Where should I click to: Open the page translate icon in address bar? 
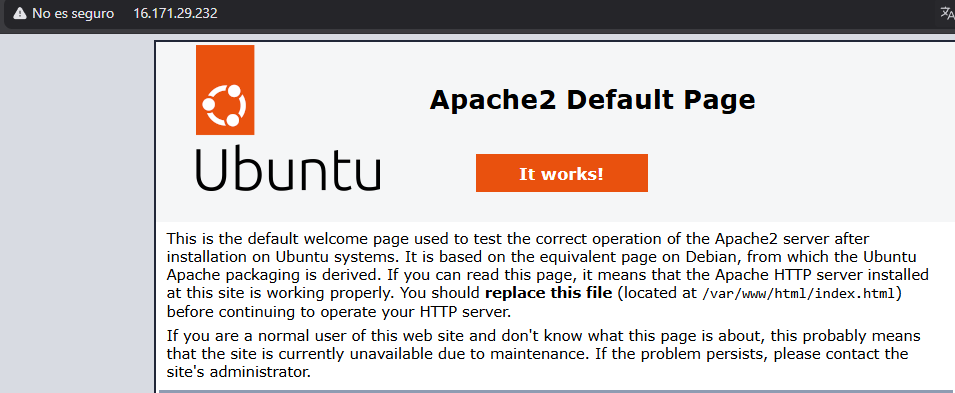coord(948,14)
